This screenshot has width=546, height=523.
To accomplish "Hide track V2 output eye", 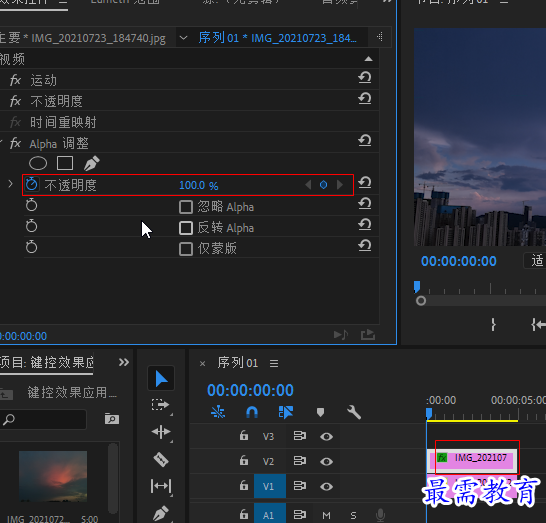I will pos(326,461).
